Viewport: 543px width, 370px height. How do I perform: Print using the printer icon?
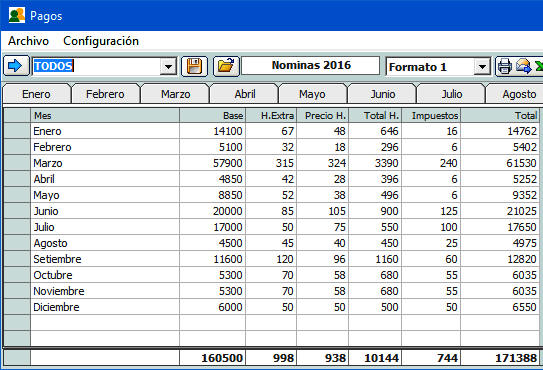(x=504, y=66)
